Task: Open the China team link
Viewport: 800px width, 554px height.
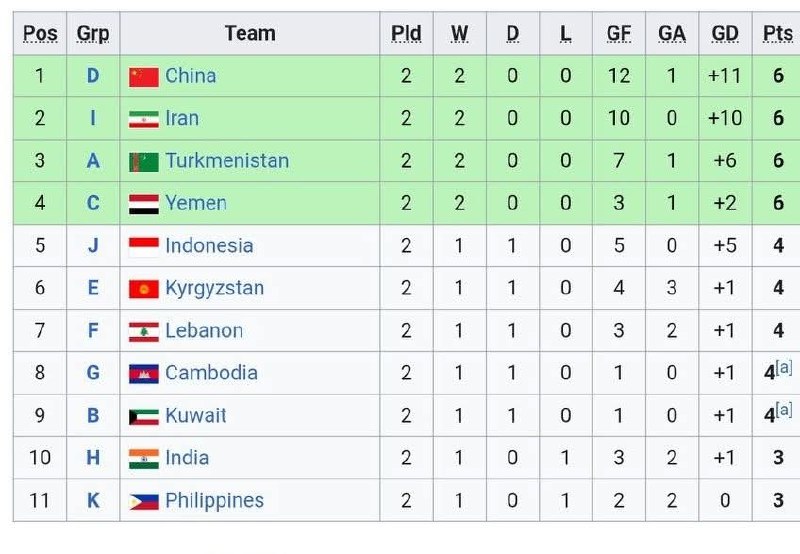Action: (x=191, y=76)
